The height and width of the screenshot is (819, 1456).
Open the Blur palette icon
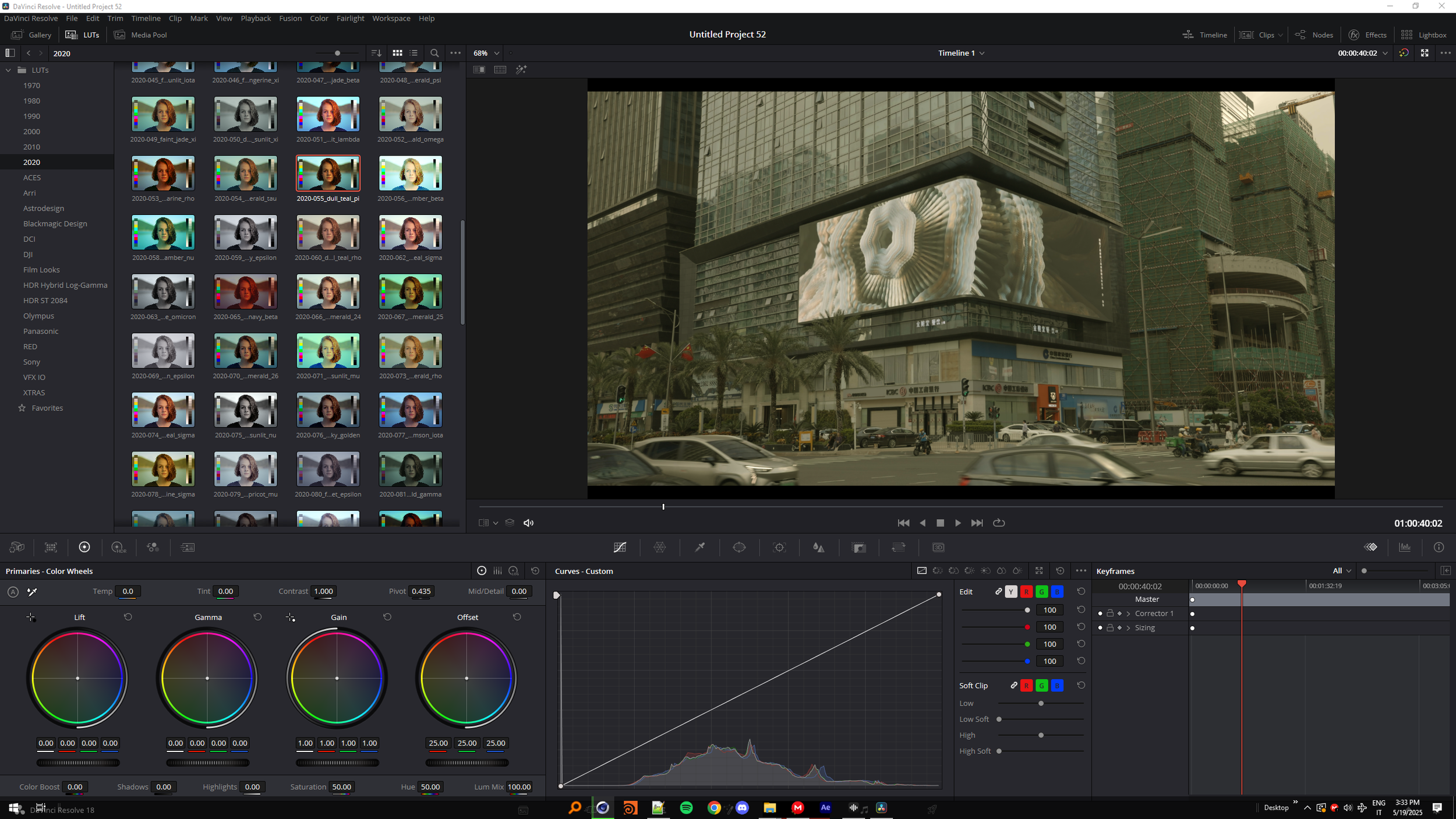tap(819, 547)
